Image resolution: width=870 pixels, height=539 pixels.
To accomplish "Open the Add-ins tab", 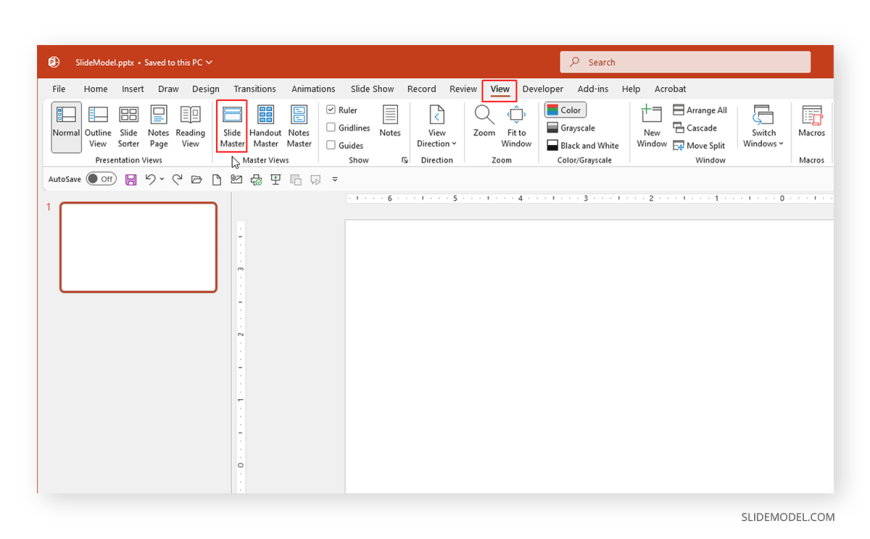I will tap(593, 89).
